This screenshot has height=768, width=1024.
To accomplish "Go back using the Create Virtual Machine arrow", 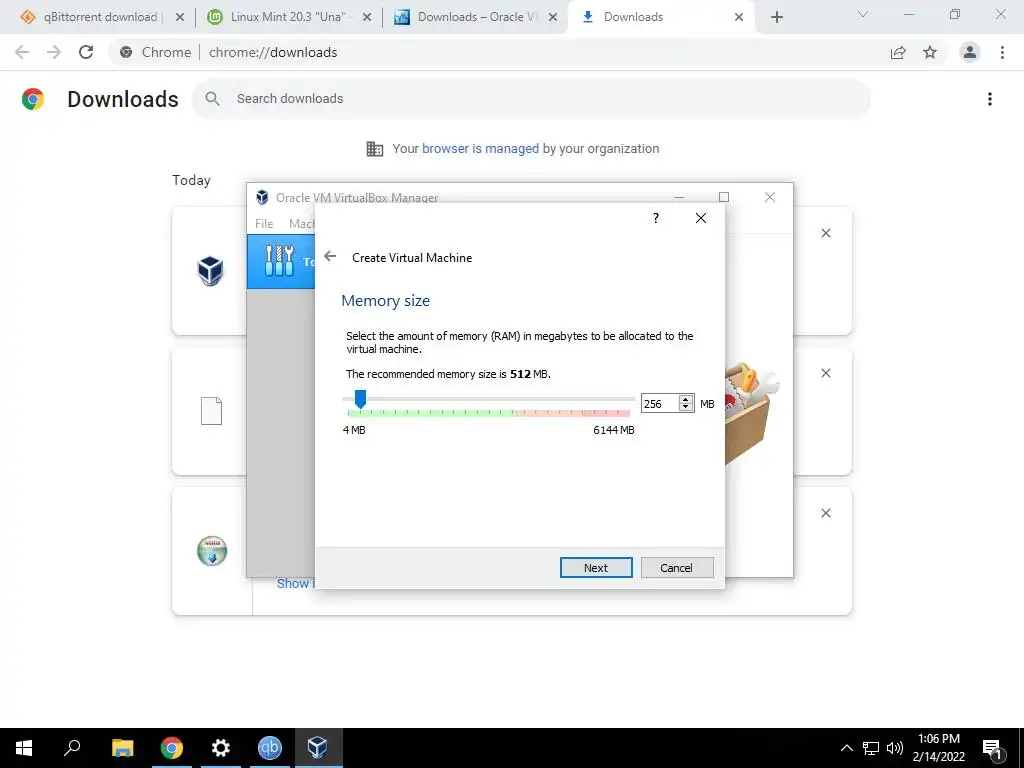I will coord(330,257).
